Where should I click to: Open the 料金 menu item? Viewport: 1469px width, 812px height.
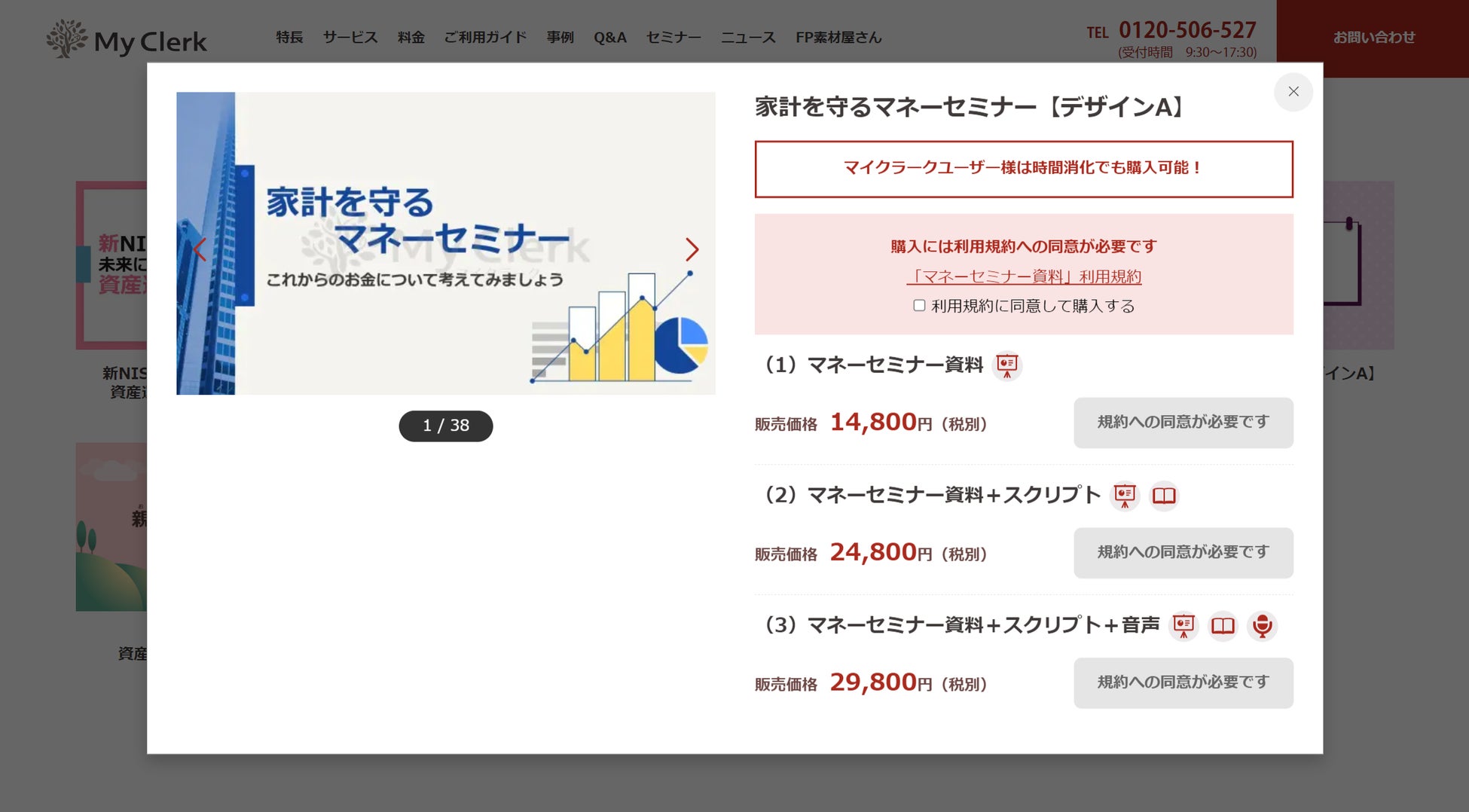411,37
